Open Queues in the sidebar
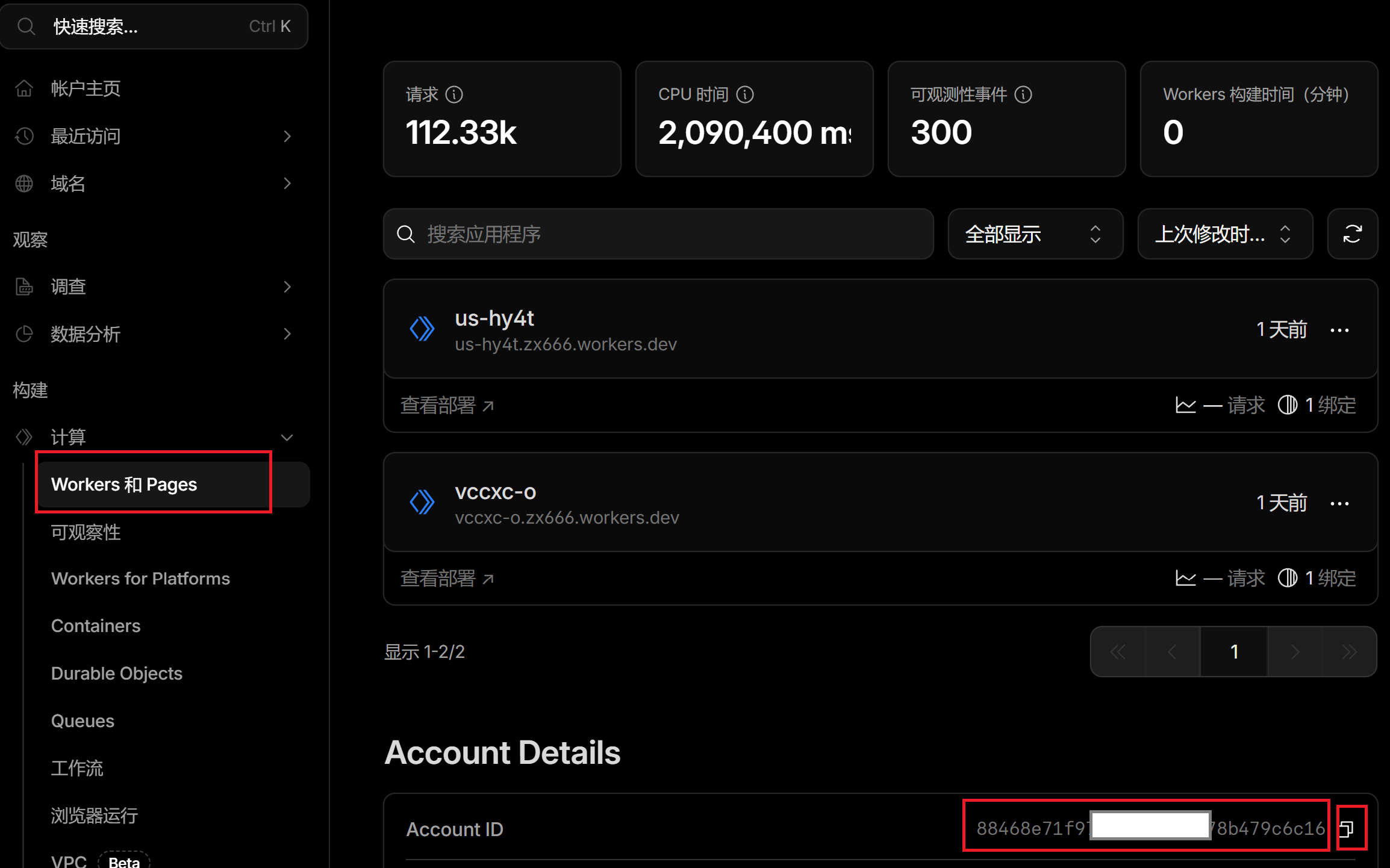This screenshot has width=1390, height=868. pos(83,721)
